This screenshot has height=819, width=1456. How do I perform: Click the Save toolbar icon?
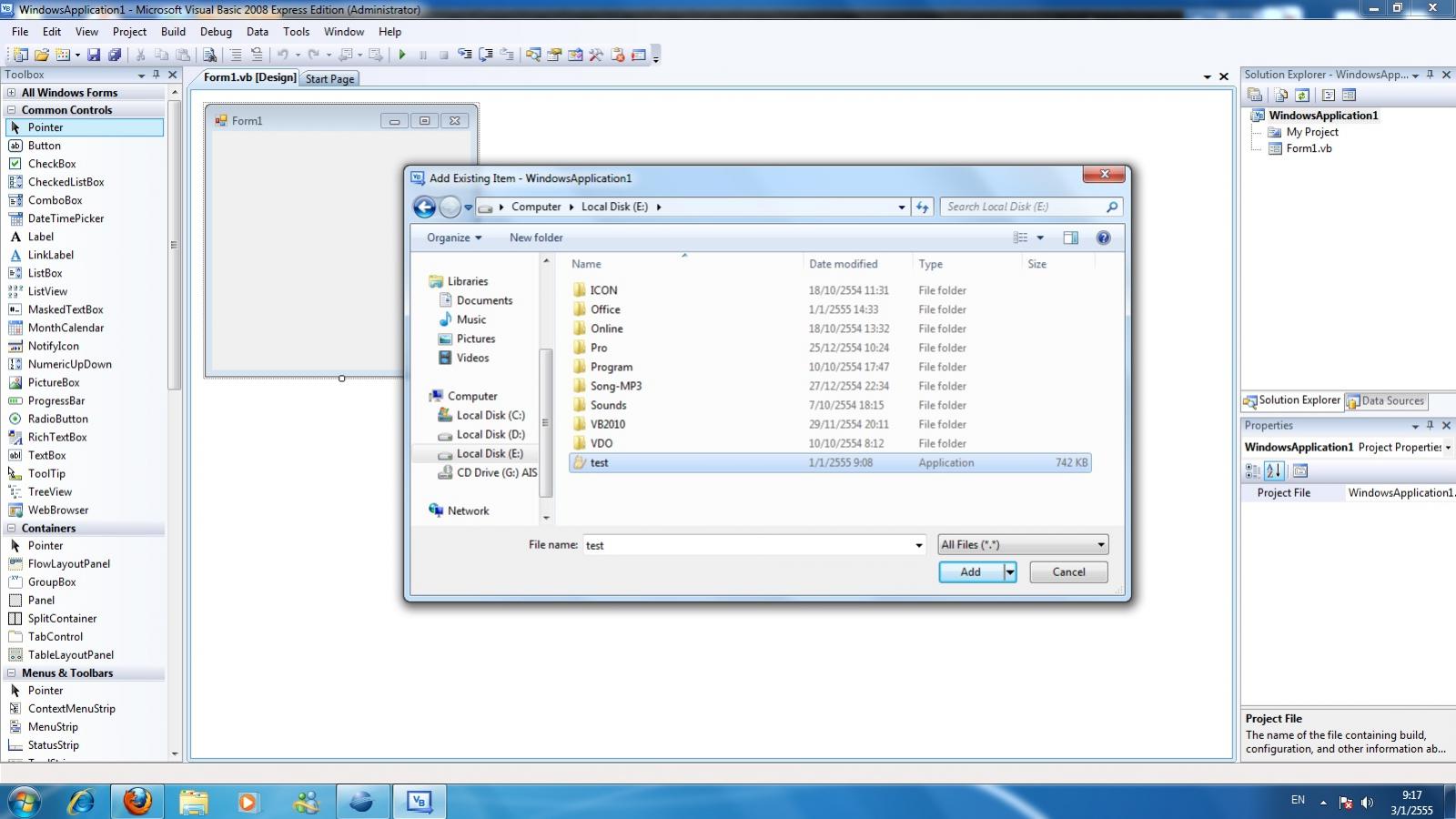(x=94, y=55)
